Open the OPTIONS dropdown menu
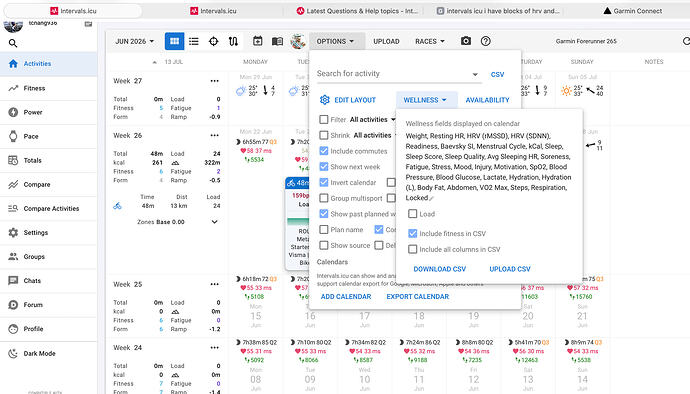690x394 pixels. (337, 41)
